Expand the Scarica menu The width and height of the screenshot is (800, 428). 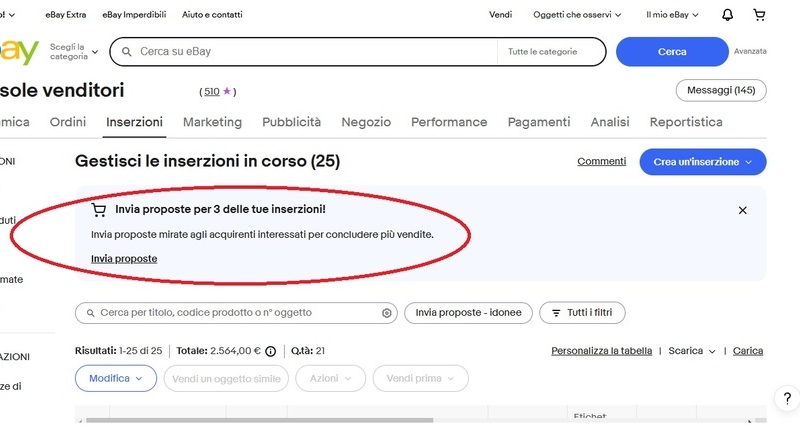[692, 351]
